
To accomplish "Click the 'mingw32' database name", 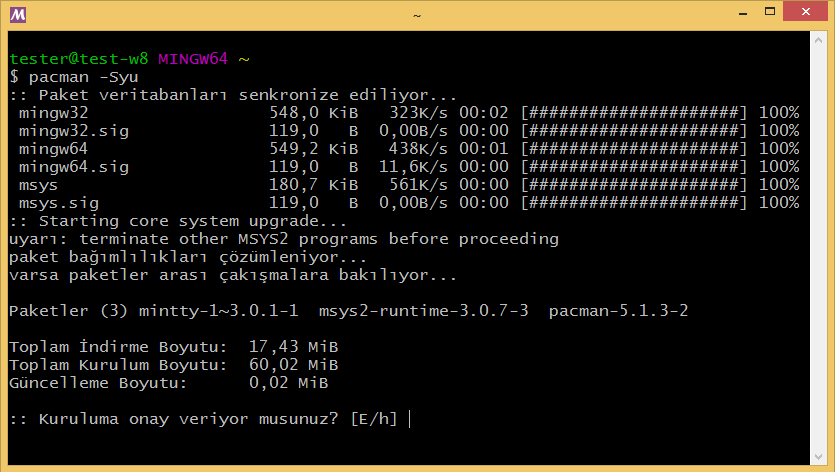I will coord(54,113).
